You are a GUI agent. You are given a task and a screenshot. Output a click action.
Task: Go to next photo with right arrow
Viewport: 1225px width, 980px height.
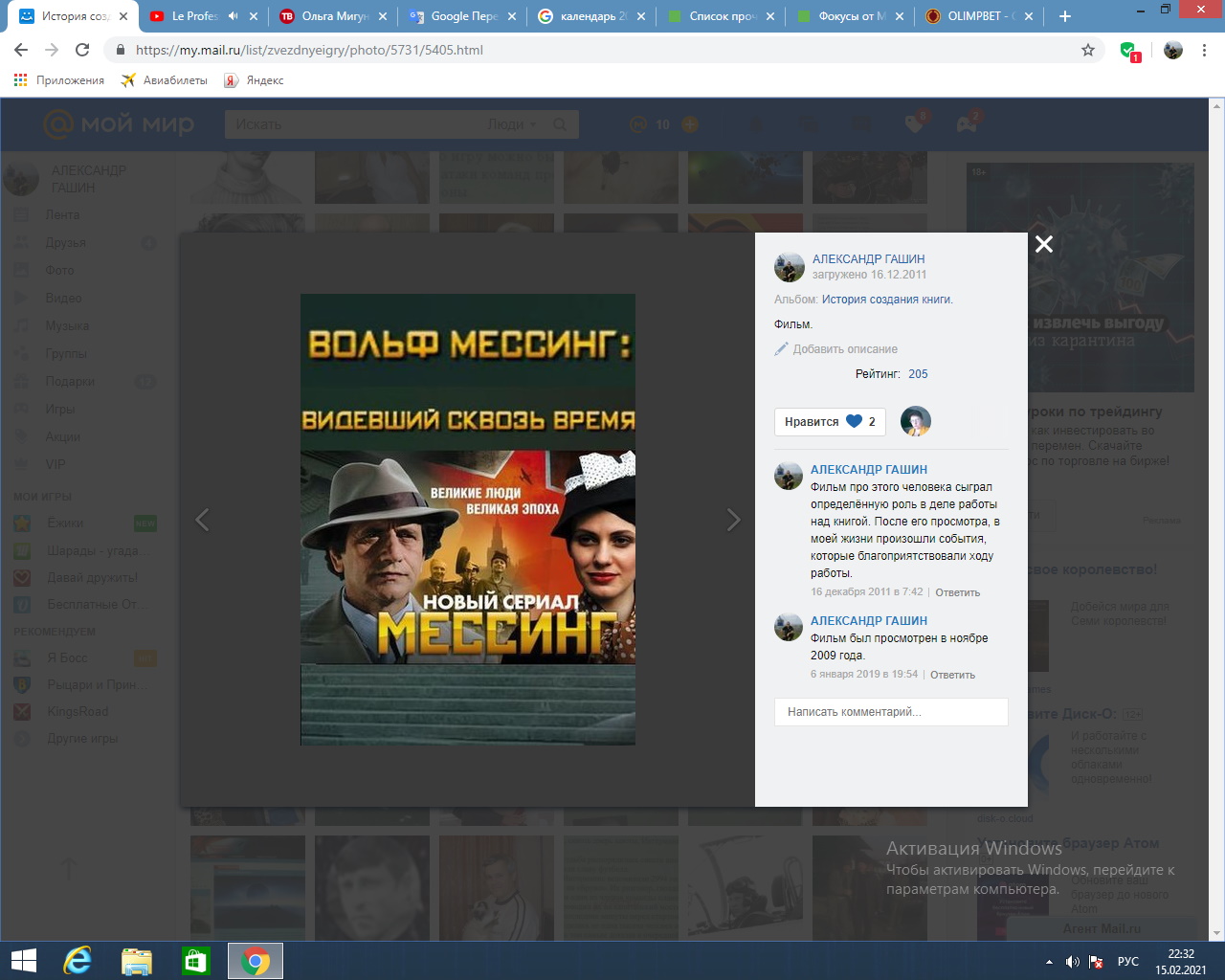tap(733, 520)
